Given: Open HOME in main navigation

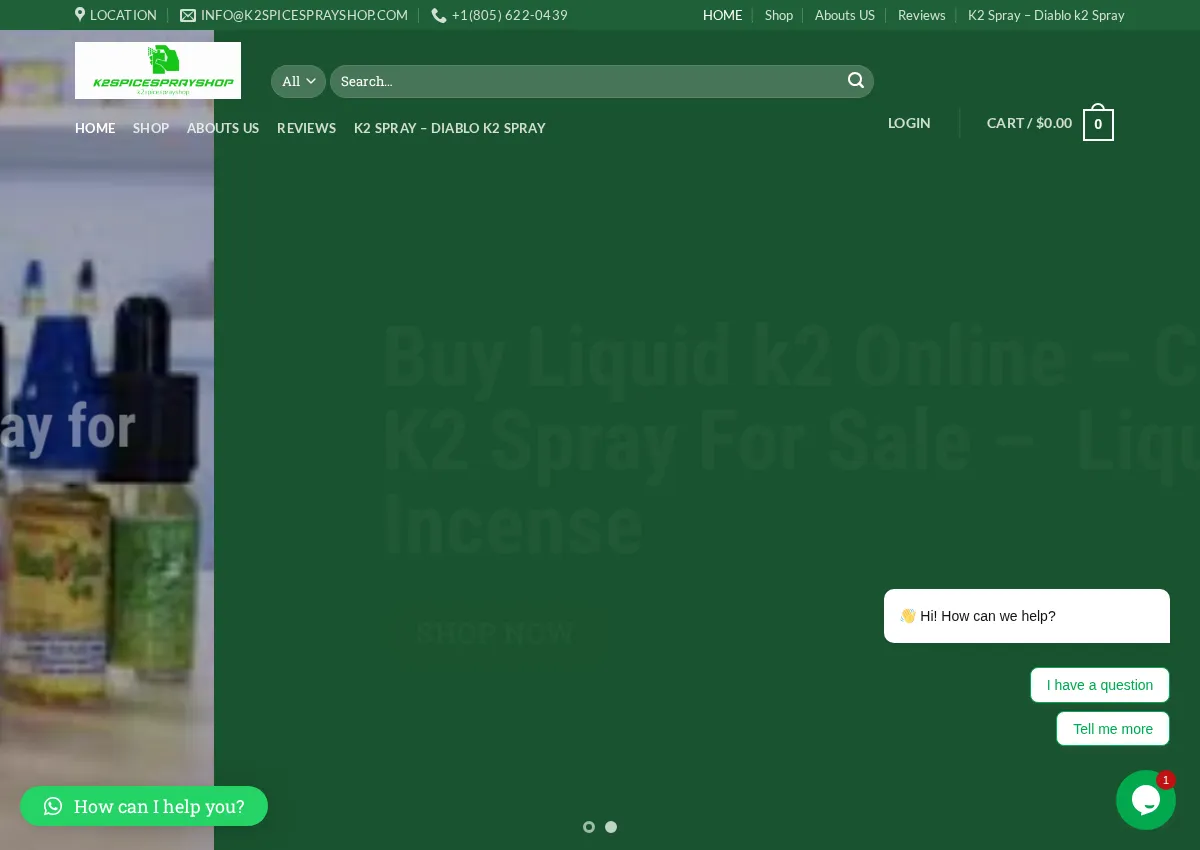Looking at the screenshot, I should (x=95, y=128).
